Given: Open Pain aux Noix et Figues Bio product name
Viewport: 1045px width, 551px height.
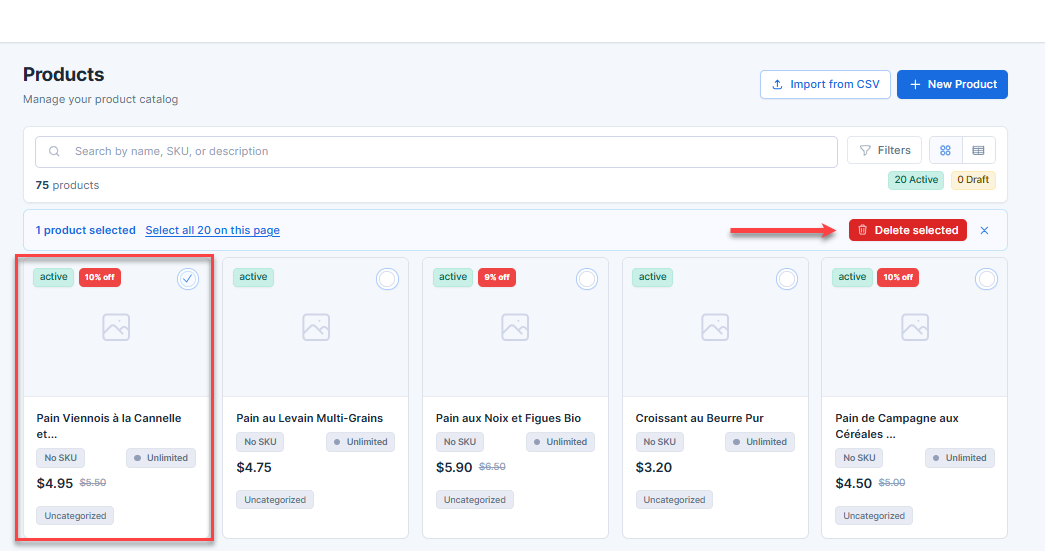Looking at the screenshot, I should (509, 418).
